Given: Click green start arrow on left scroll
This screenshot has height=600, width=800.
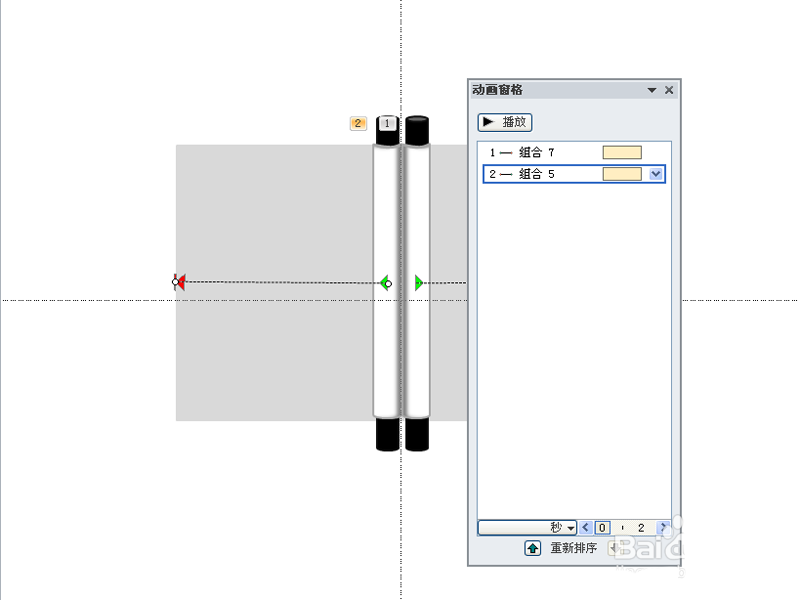Looking at the screenshot, I should click(x=386, y=283).
